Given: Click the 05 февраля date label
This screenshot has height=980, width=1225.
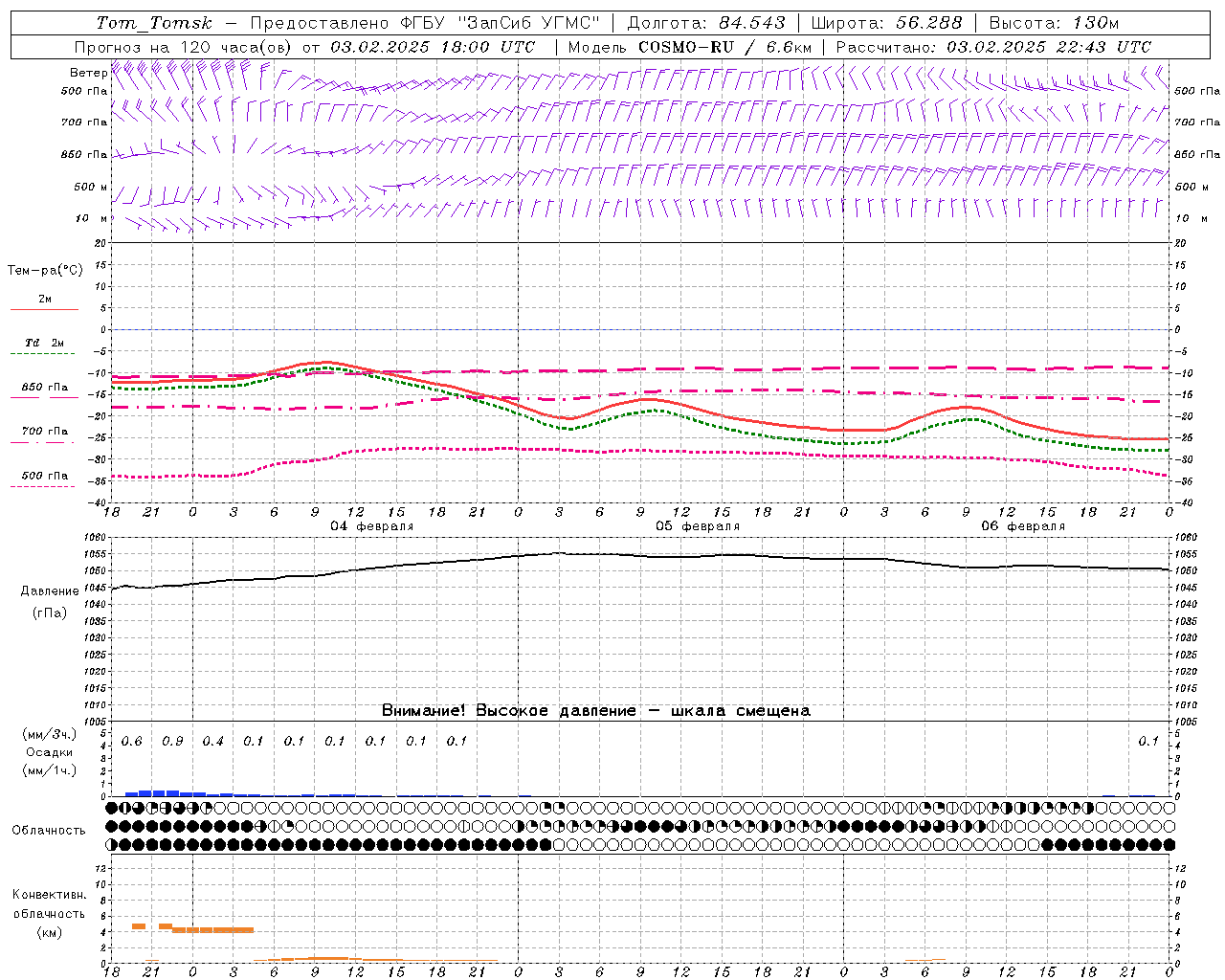Looking at the screenshot, I should [x=698, y=526].
